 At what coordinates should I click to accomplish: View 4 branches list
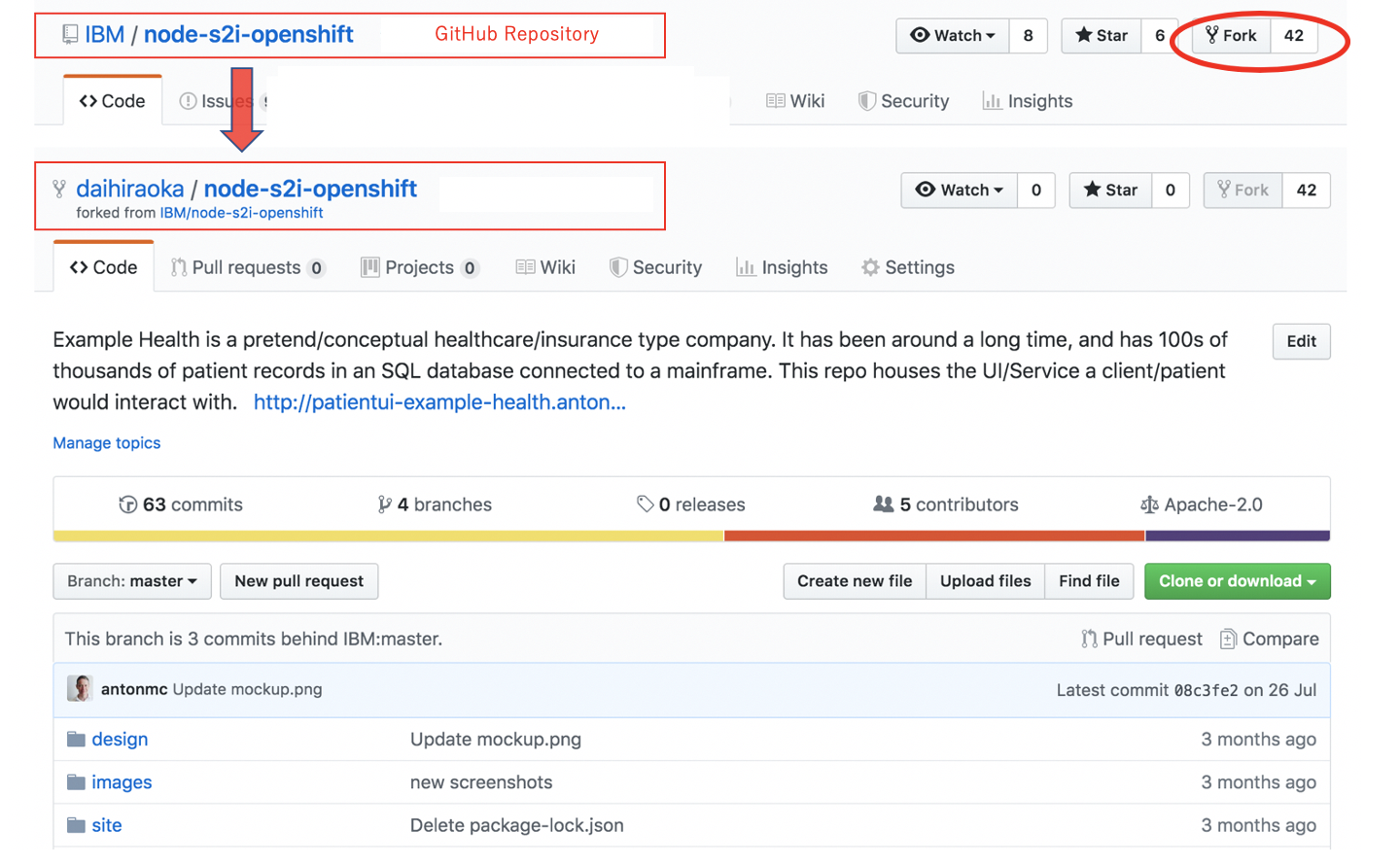435,504
